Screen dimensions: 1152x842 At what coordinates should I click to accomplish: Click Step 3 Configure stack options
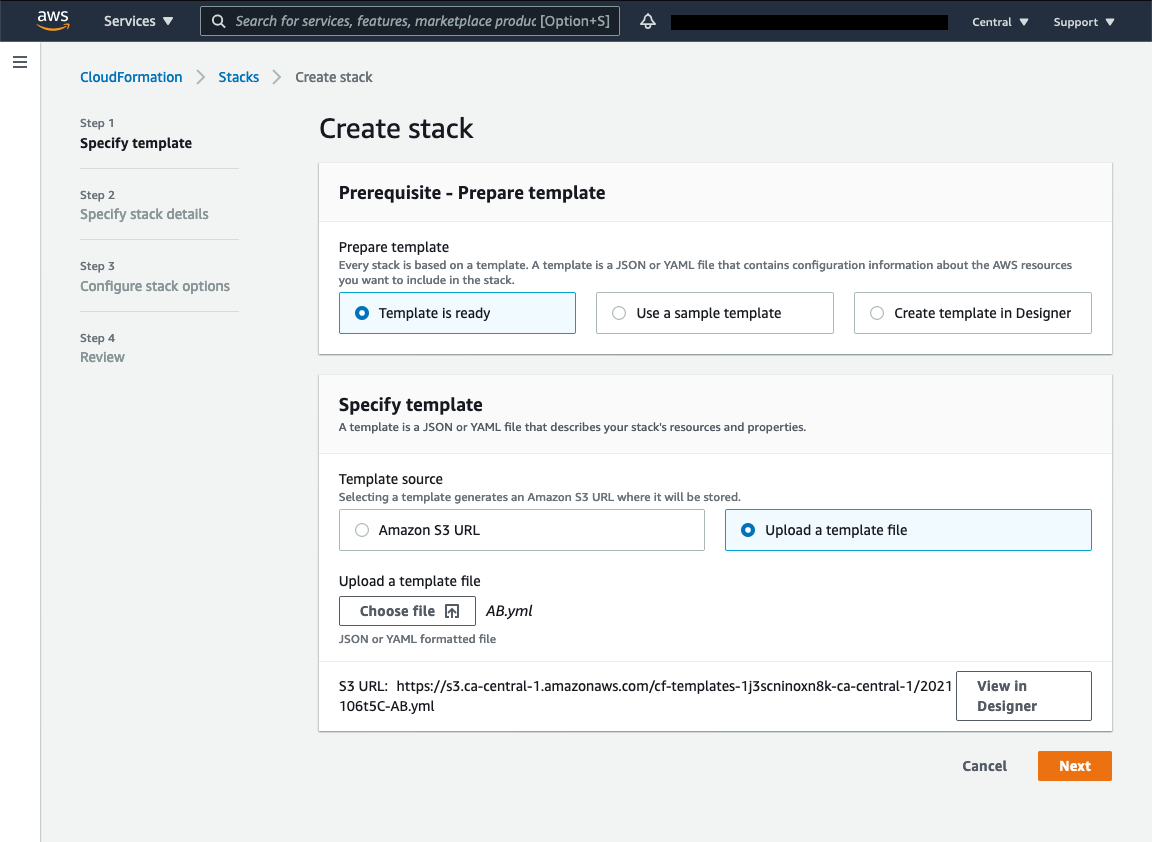[x=155, y=276]
